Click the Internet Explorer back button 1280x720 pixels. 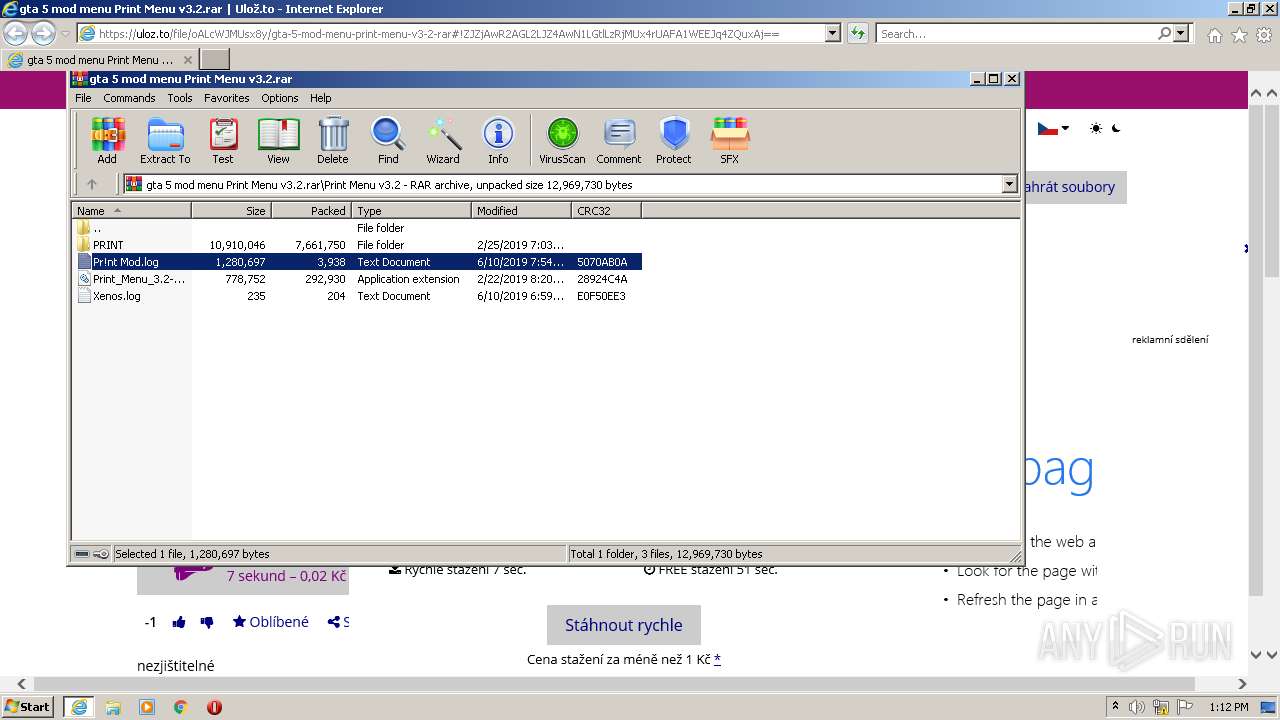click(16, 33)
